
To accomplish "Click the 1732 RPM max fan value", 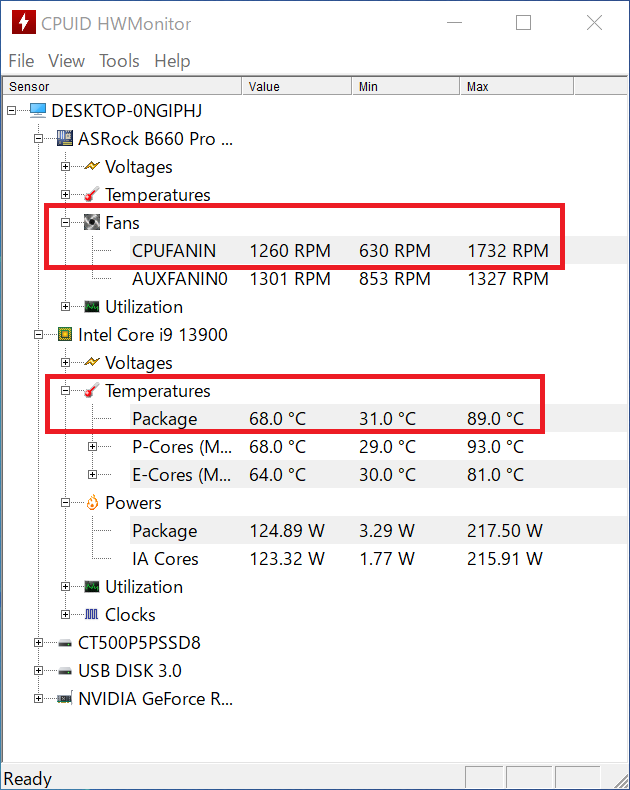I will click(508, 250).
